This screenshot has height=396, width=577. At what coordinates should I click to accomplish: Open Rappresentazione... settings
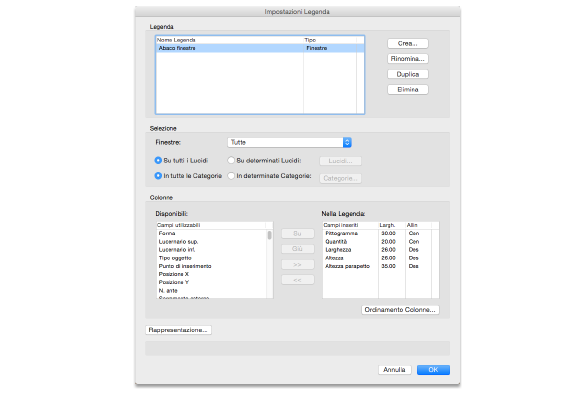(178, 330)
